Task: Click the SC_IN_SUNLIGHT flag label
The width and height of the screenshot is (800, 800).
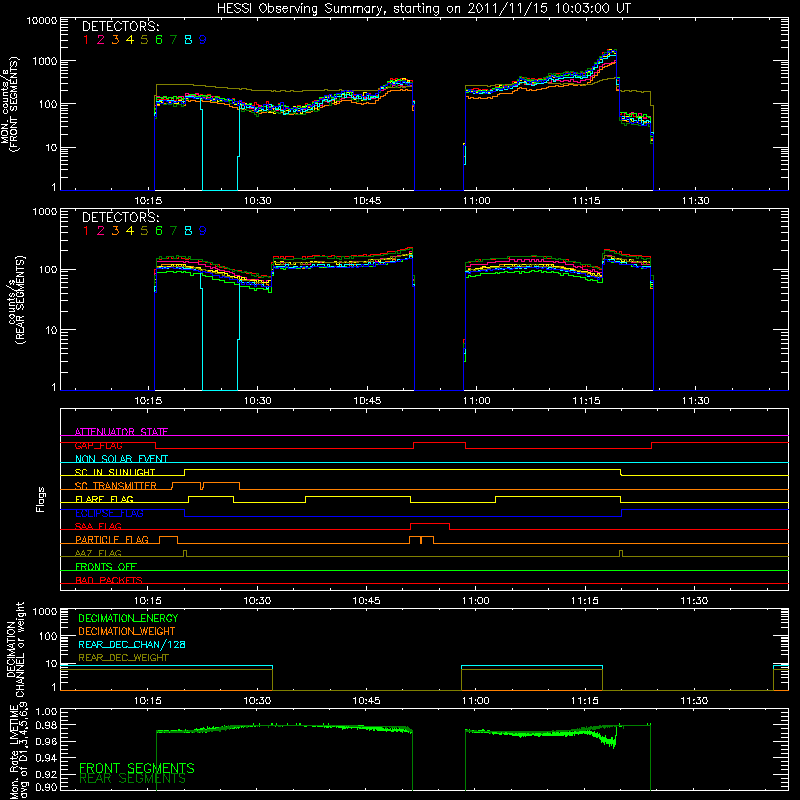Action: pyautogui.click(x=115, y=472)
